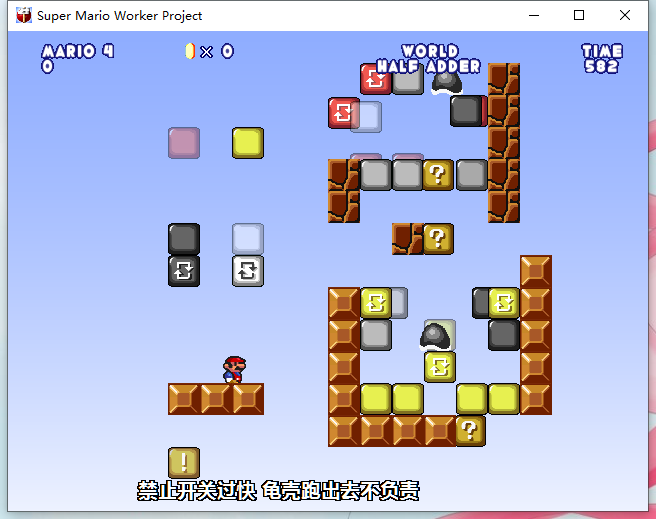Click the solid yellow block above Mario
The height and width of the screenshot is (519, 656).
point(248,143)
